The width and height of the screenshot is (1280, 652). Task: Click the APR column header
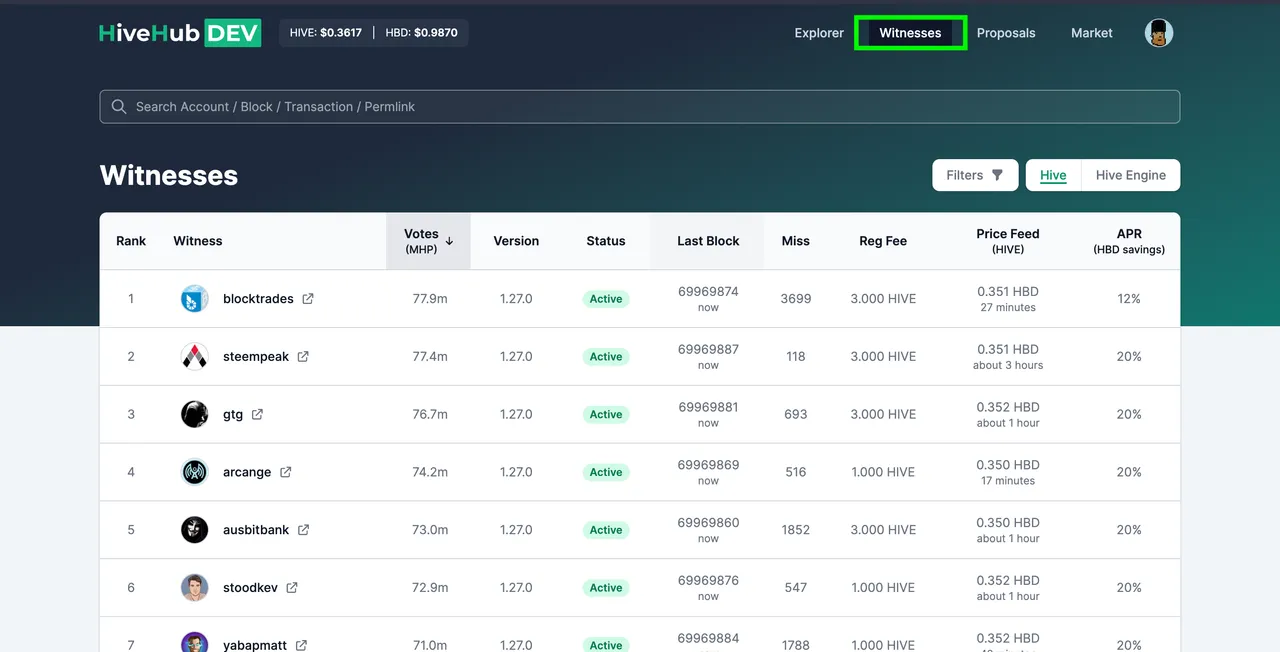click(x=1129, y=241)
